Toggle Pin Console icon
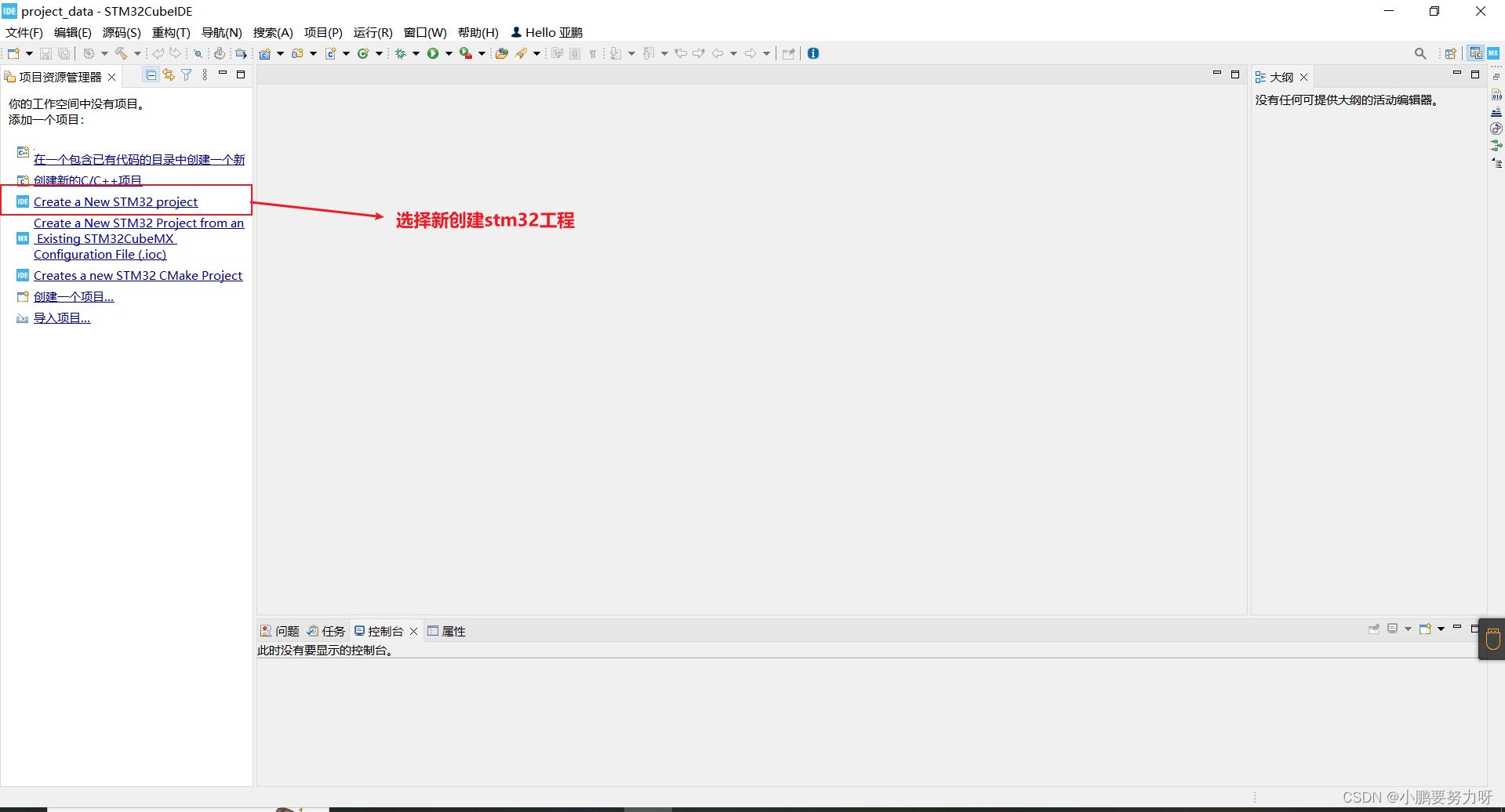Image resolution: width=1505 pixels, height=812 pixels. tap(1374, 629)
